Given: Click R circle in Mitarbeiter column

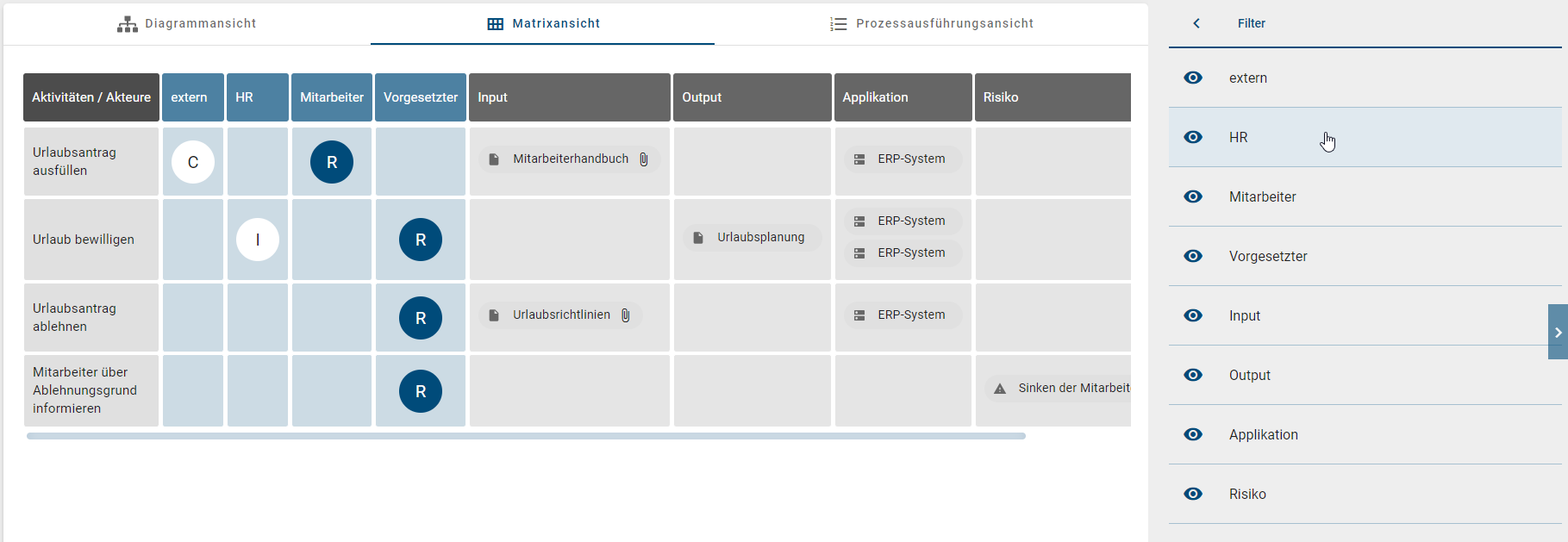Looking at the screenshot, I should tap(332, 162).
